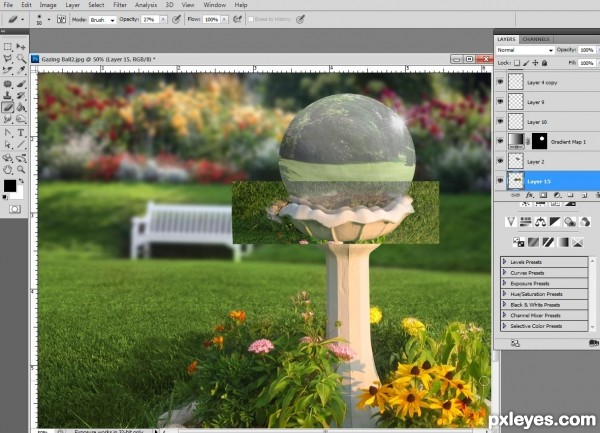Open the Analysis menu
This screenshot has width=600, height=433.
click(x=146, y=5)
